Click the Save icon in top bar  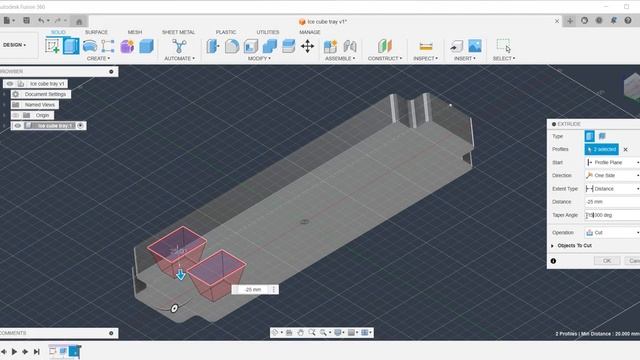pyautogui.click(x=26, y=20)
